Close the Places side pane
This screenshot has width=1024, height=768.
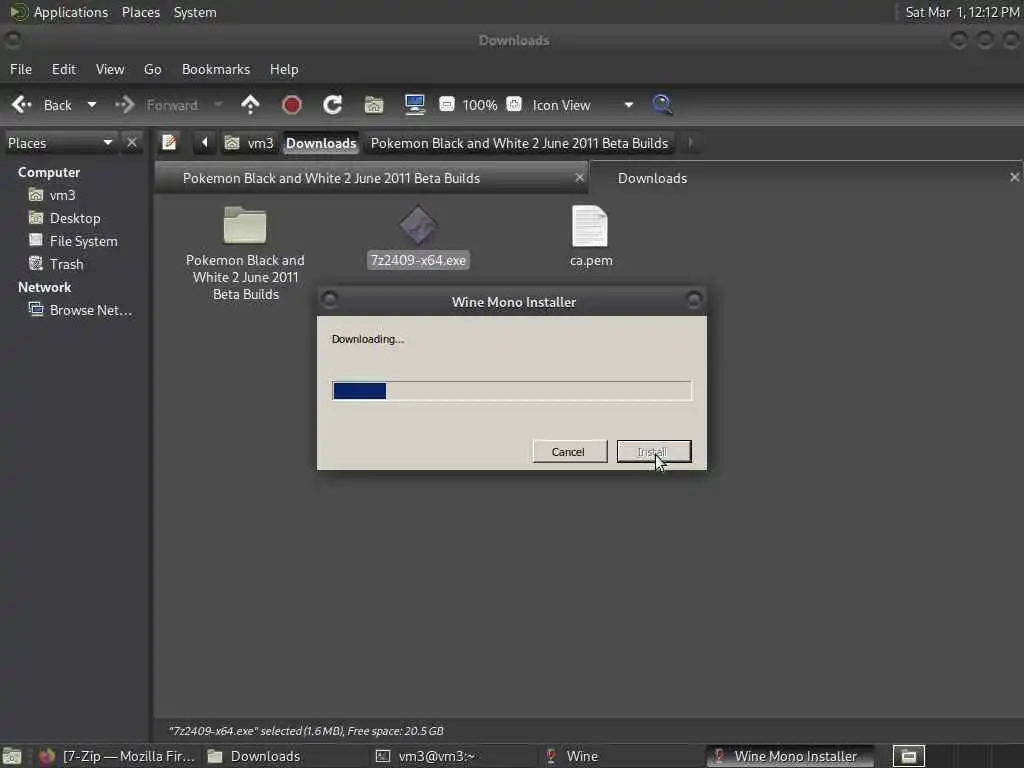(132, 142)
